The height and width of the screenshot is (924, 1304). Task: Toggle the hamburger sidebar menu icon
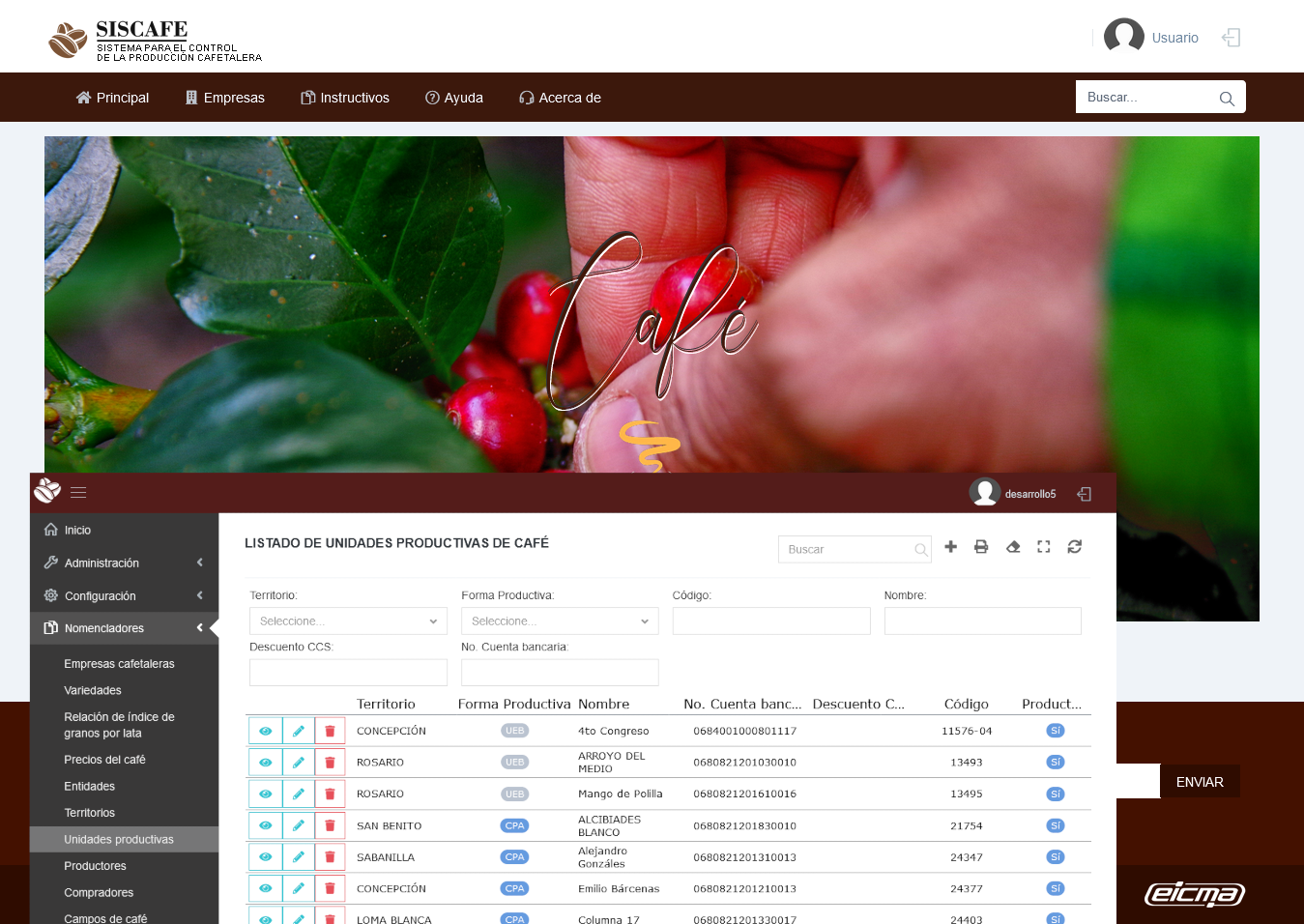pos(78,493)
